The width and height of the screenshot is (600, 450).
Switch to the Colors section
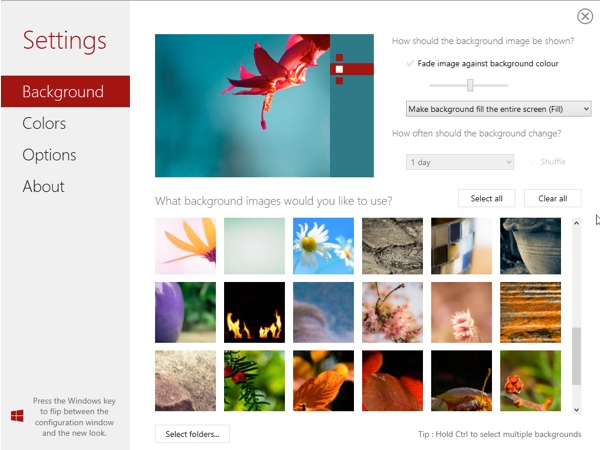[44, 123]
